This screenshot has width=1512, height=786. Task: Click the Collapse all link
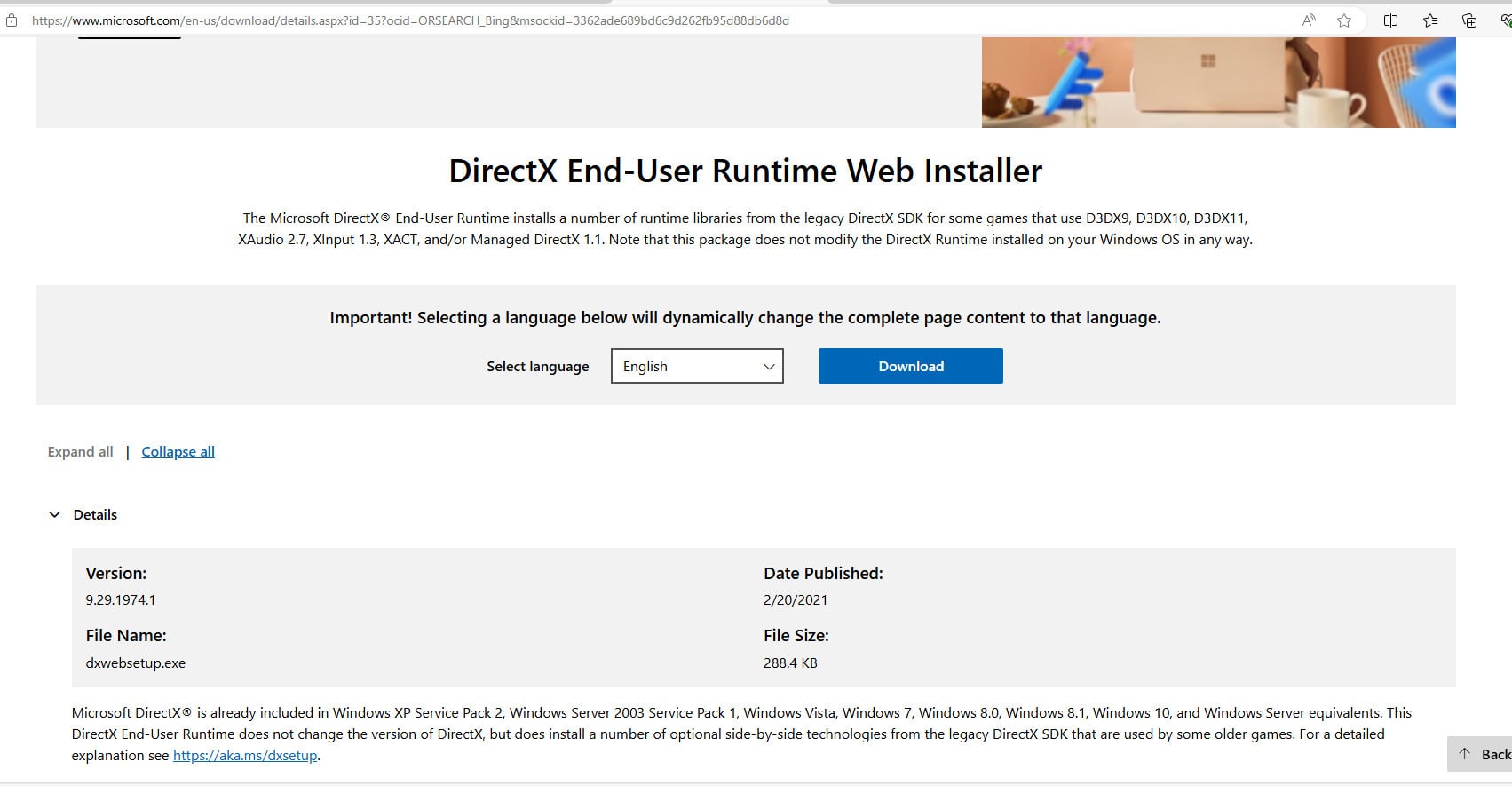tap(178, 452)
